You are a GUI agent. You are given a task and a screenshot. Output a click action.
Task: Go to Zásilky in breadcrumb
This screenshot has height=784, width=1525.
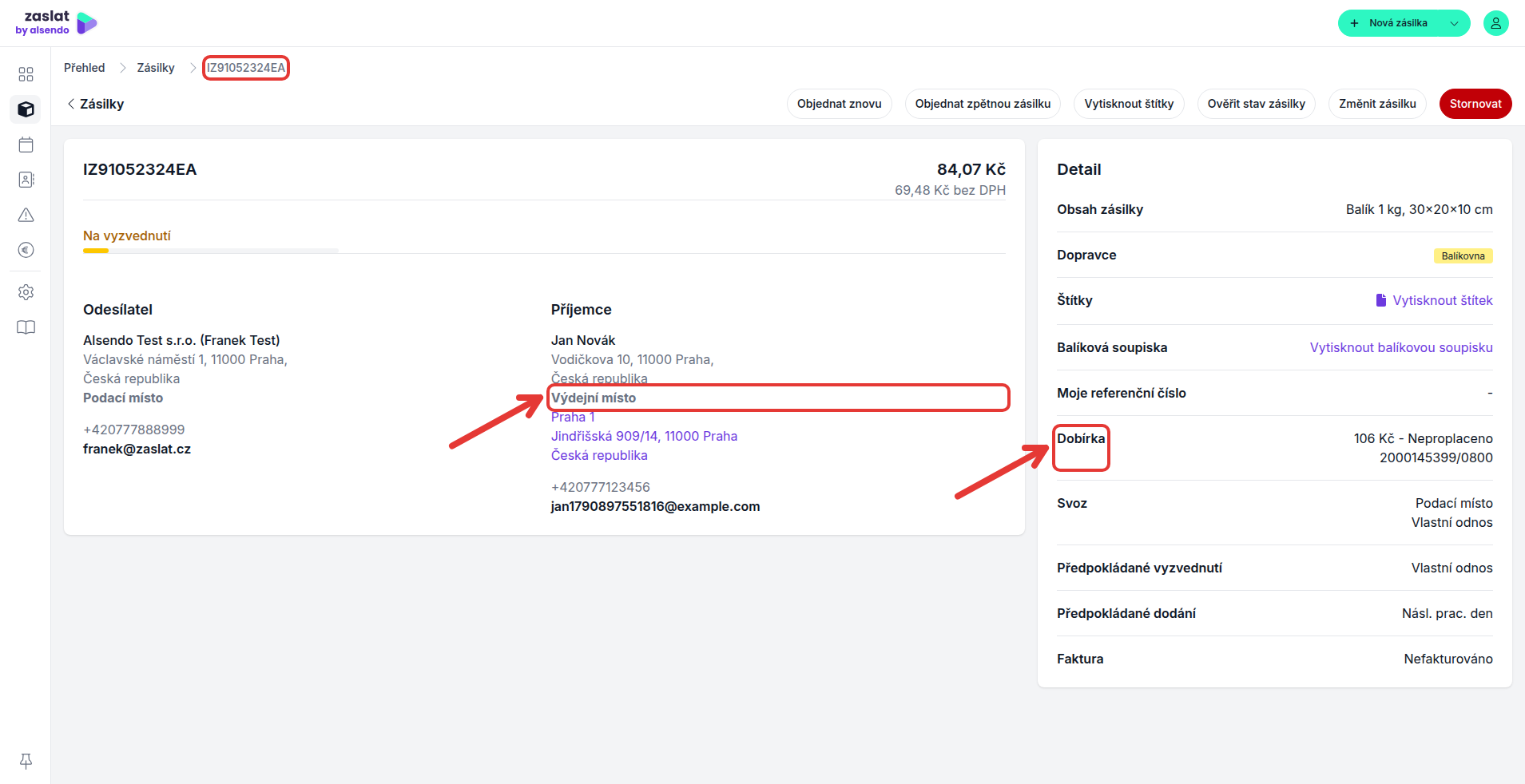tap(156, 68)
